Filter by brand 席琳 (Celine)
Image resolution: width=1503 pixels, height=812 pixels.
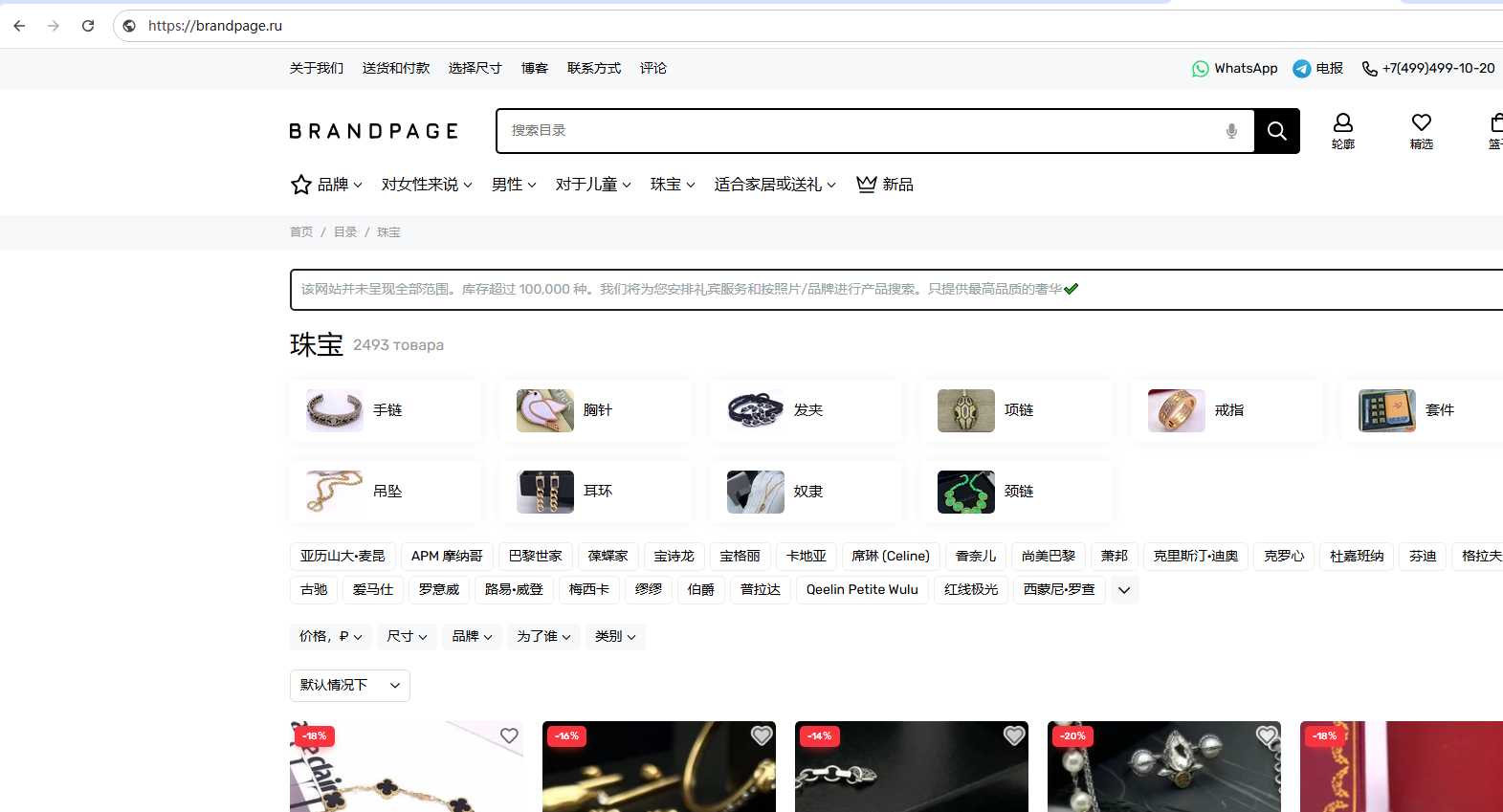click(891, 557)
